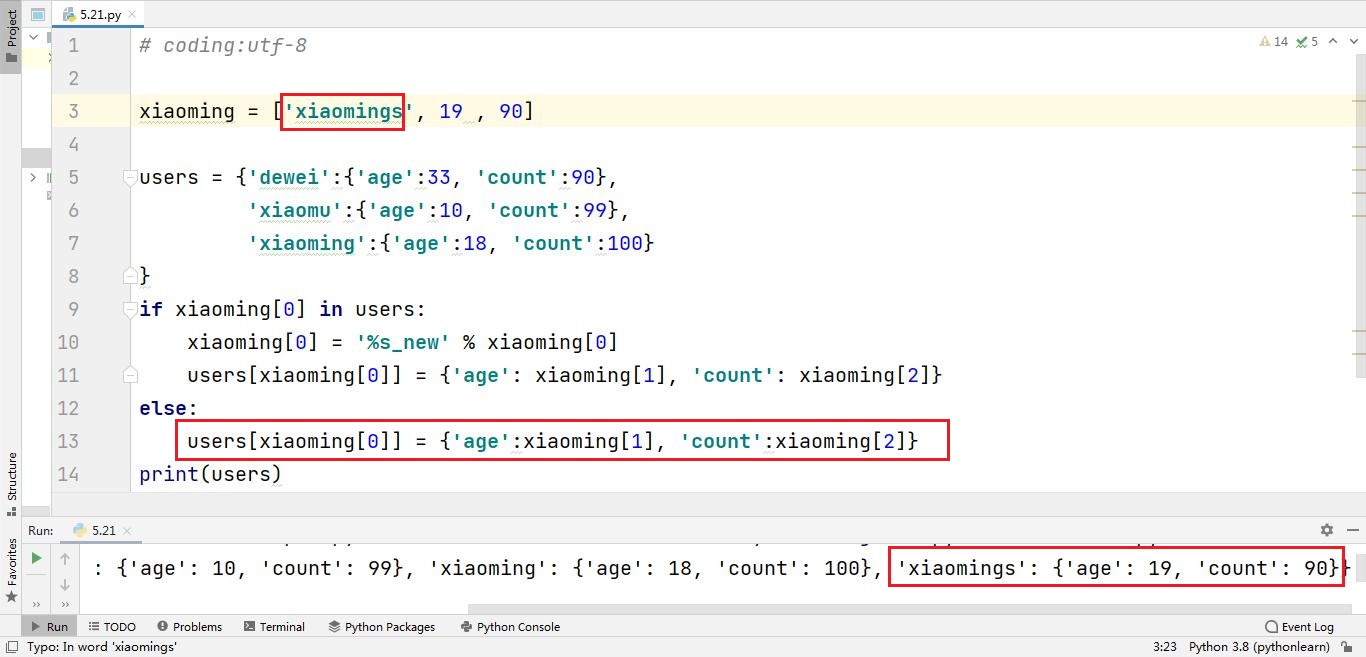
Task: Click fold end marker at line 11
Action: [x=130, y=375]
